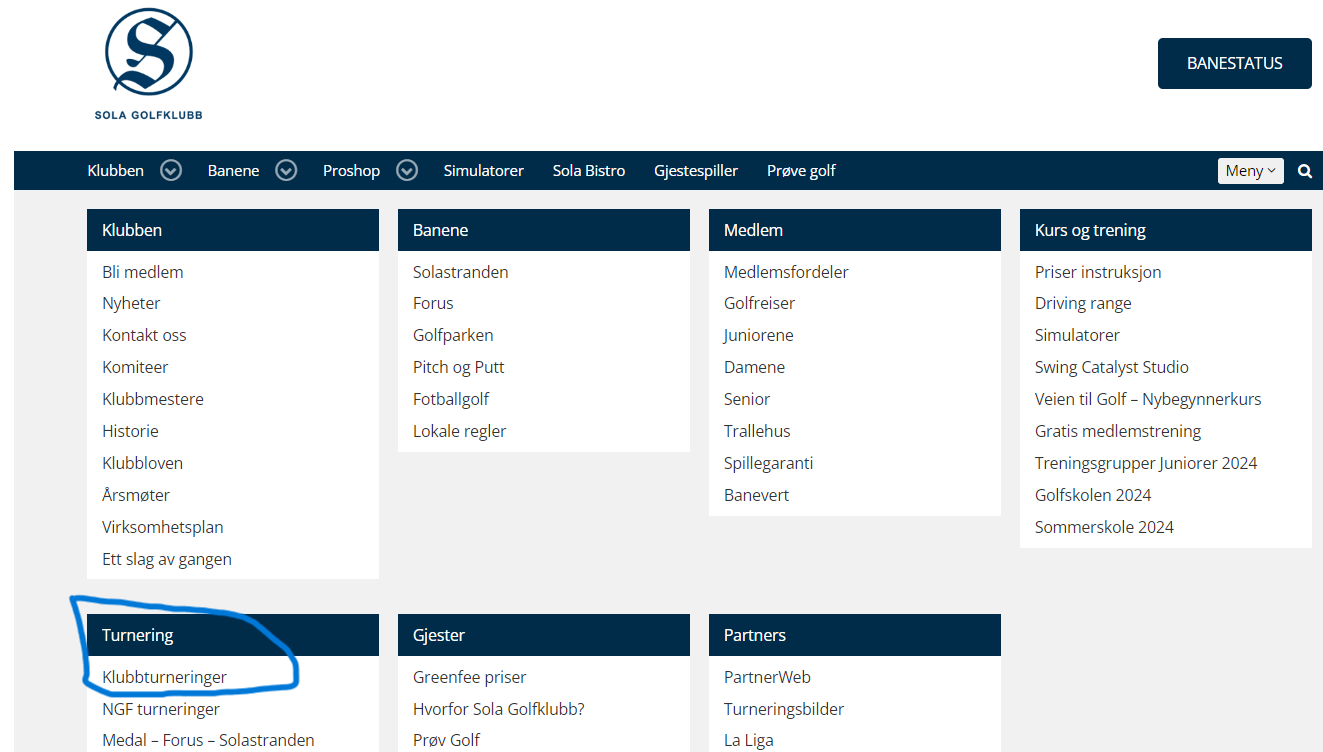Viewport: 1323px width, 752px height.
Task: Open Banene in the top navigation bar
Action: [233, 171]
